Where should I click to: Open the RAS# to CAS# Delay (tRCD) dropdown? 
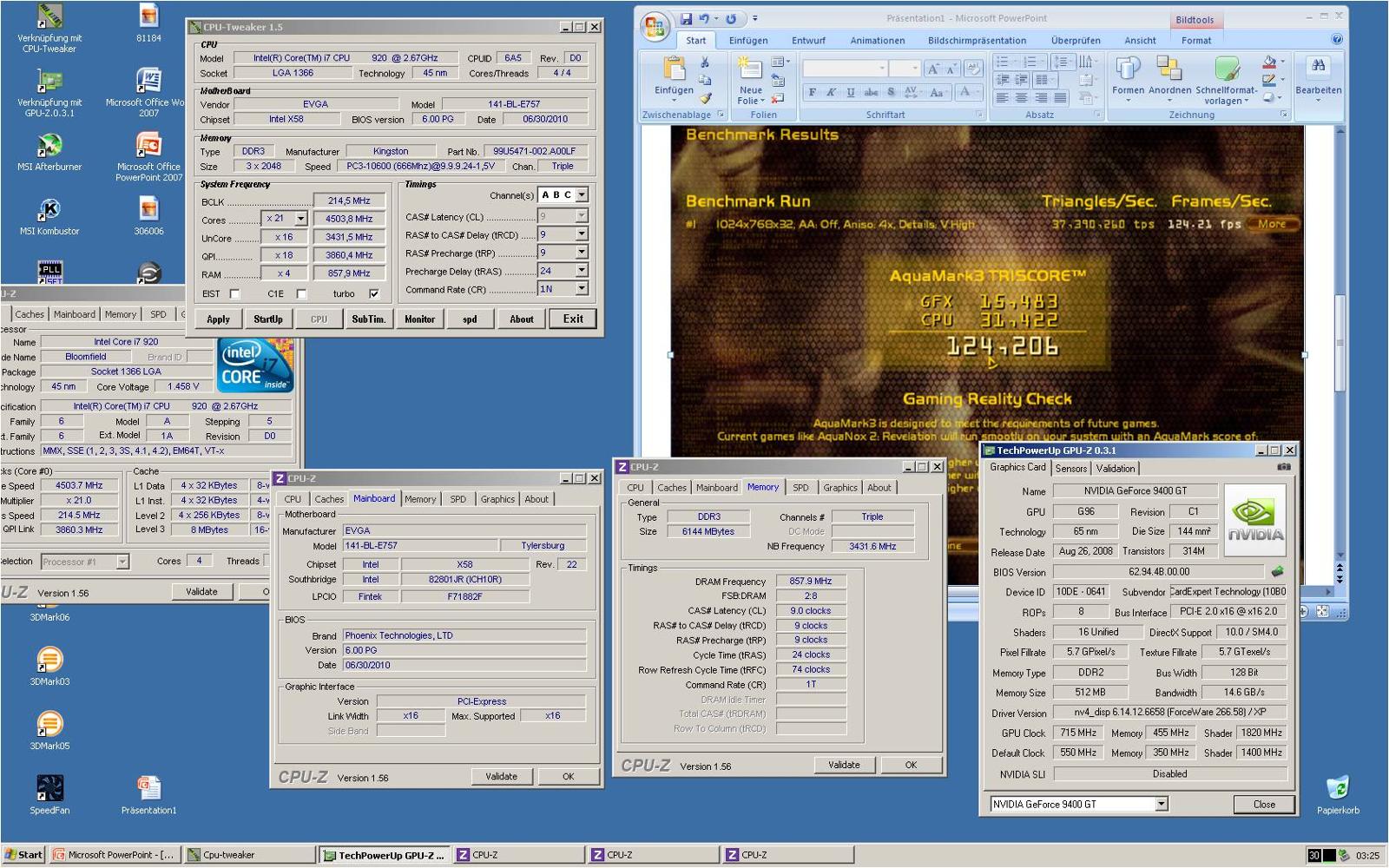582,234
